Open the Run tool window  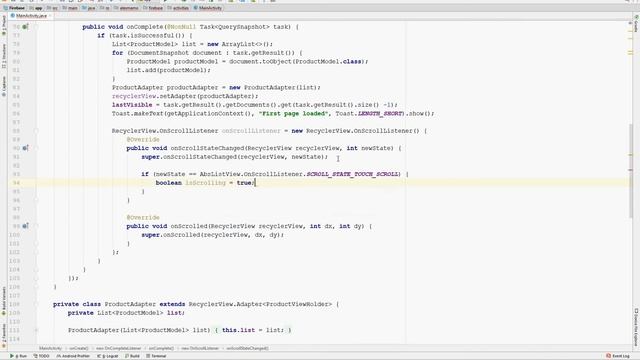[x=18, y=356]
